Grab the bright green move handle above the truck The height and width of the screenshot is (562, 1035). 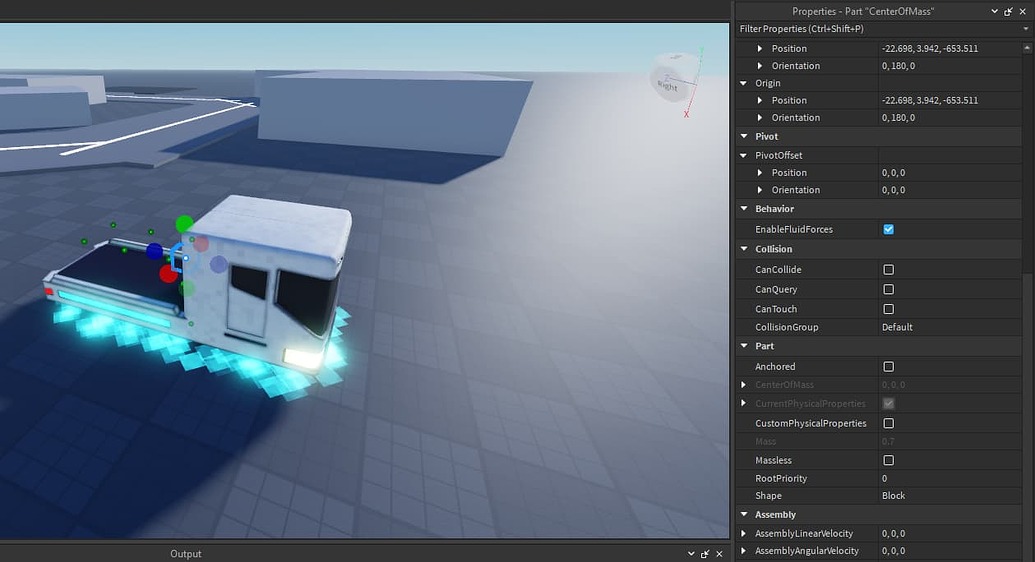click(x=184, y=224)
